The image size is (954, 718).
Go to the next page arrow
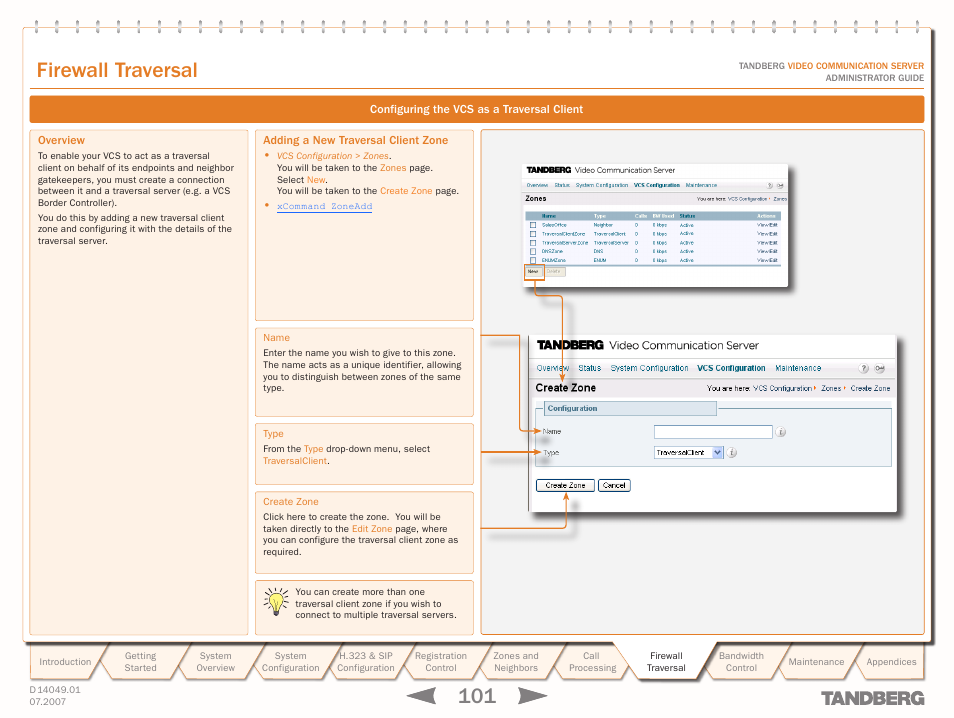coord(532,695)
